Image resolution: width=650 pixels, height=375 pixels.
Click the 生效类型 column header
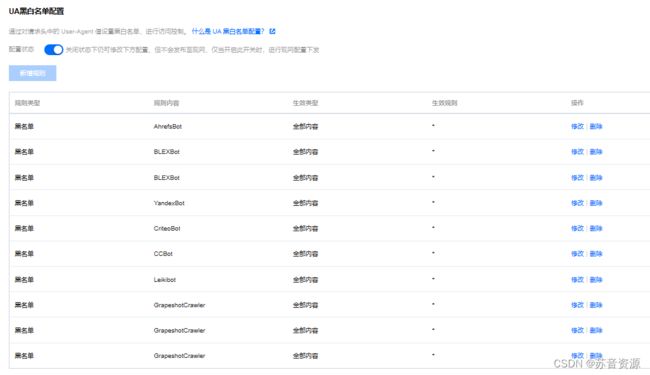click(305, 103)
